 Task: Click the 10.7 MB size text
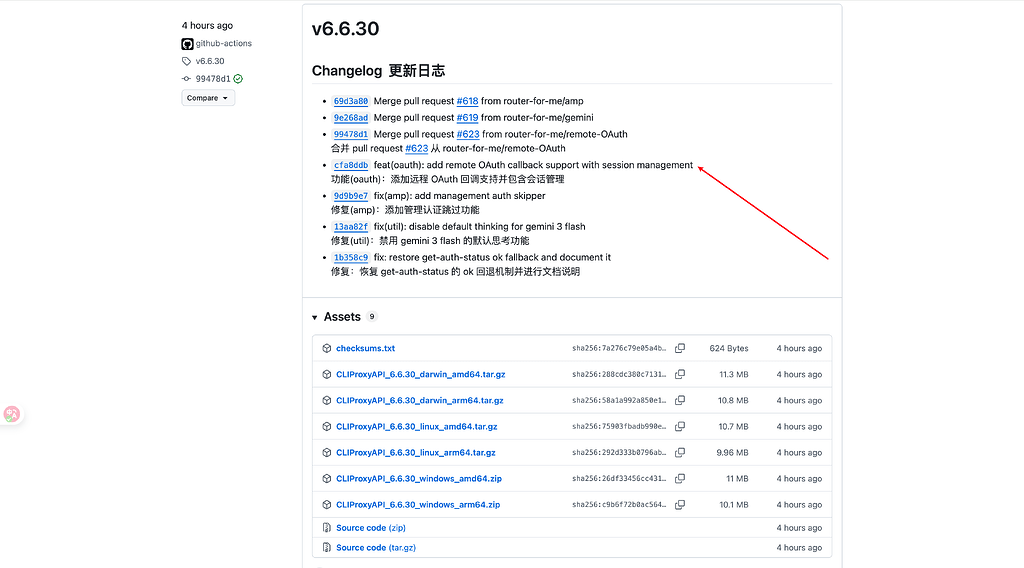(x=733, y=426)
